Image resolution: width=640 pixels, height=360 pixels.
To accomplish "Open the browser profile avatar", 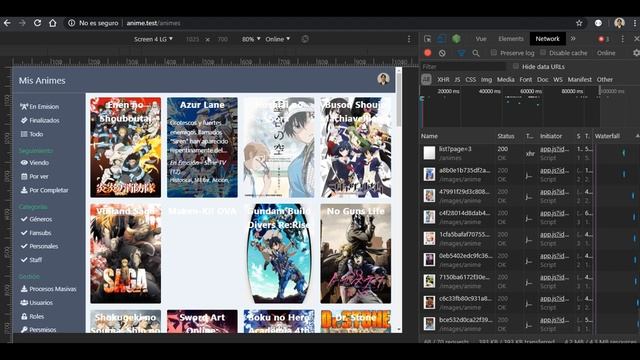I will (x=619, y=23).
